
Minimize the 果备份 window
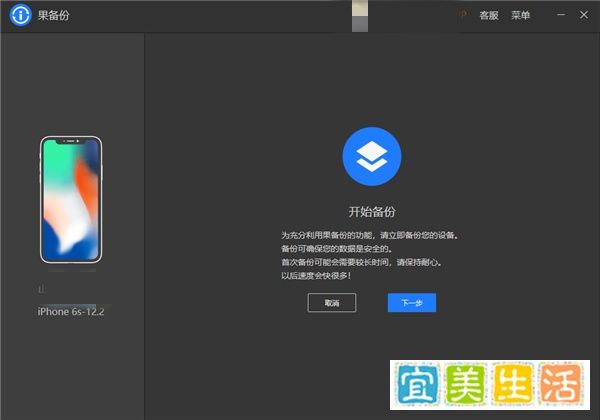[560, 16]
